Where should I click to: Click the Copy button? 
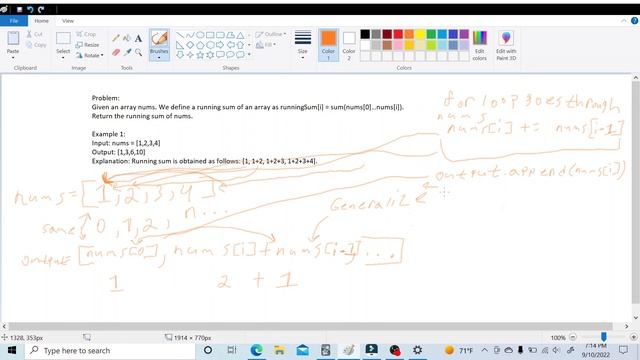click(x=36, y=45)
